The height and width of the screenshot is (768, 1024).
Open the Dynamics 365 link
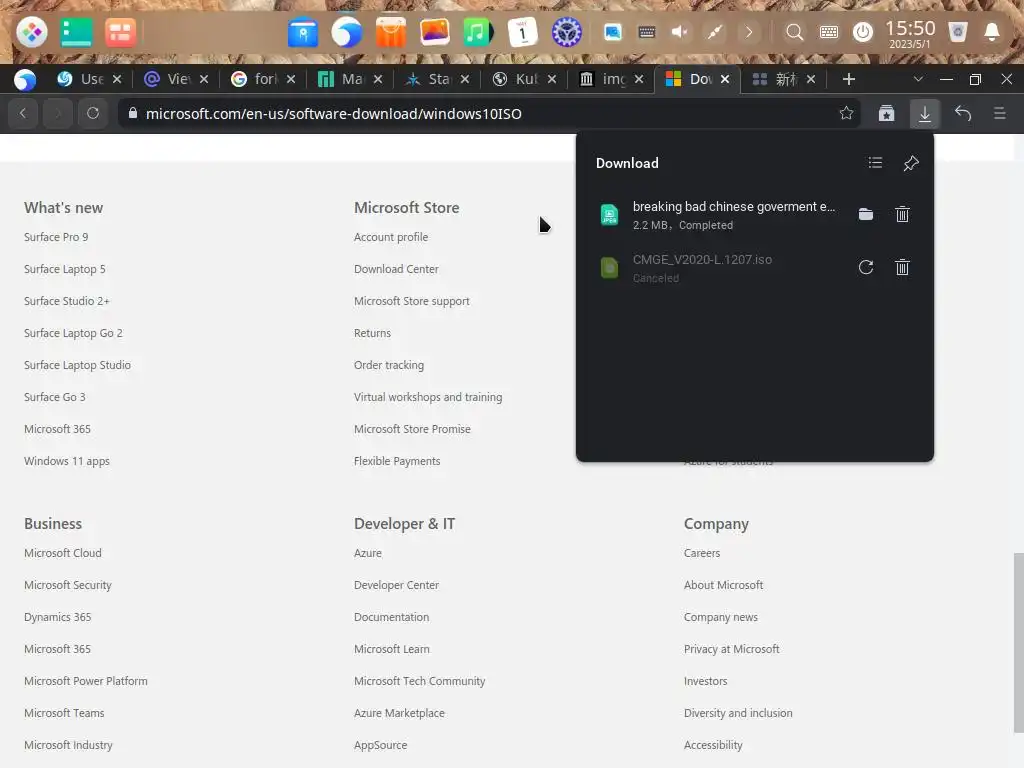tap(57, 617)
